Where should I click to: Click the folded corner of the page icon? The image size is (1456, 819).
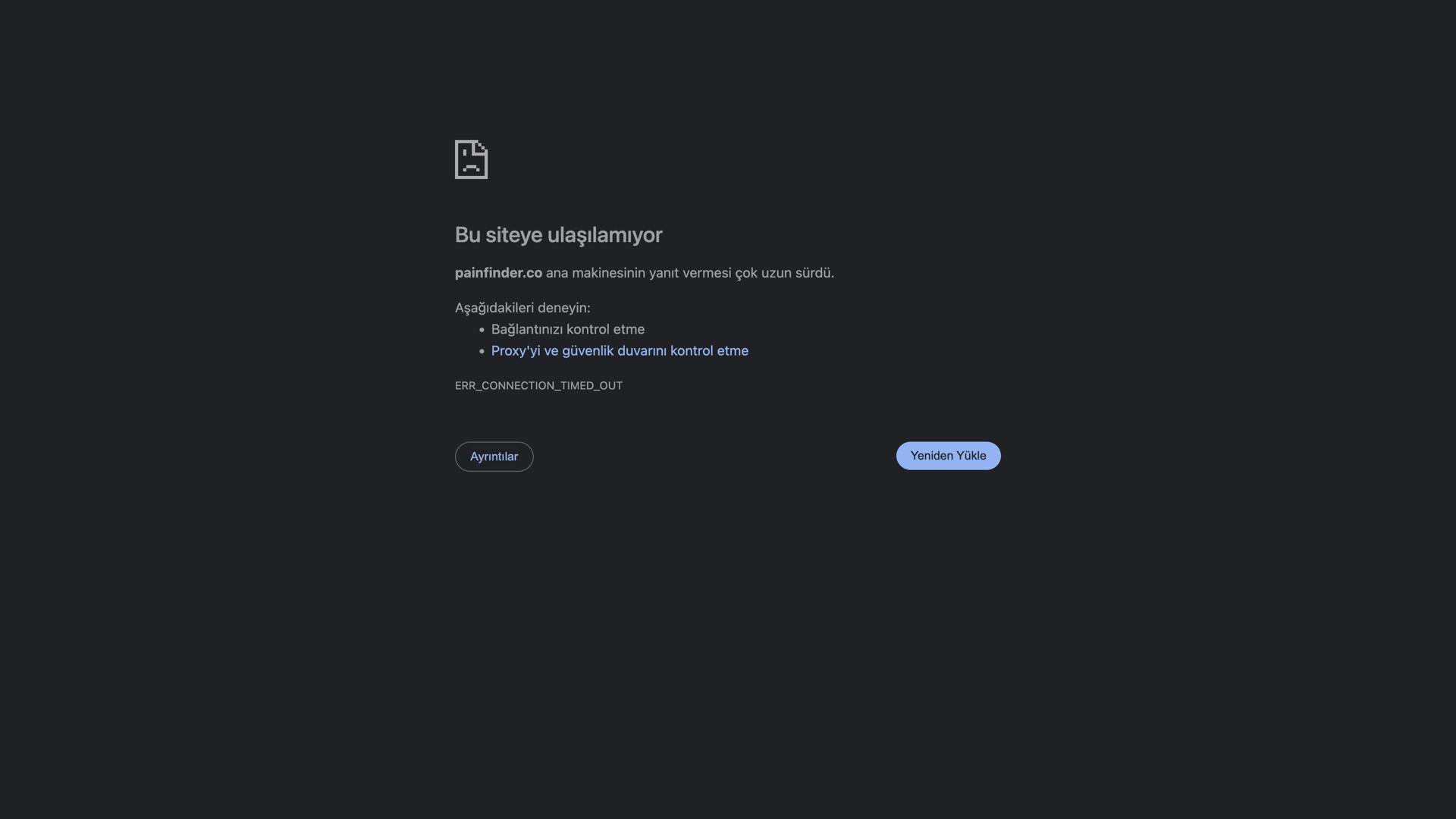tap(482, 146)
